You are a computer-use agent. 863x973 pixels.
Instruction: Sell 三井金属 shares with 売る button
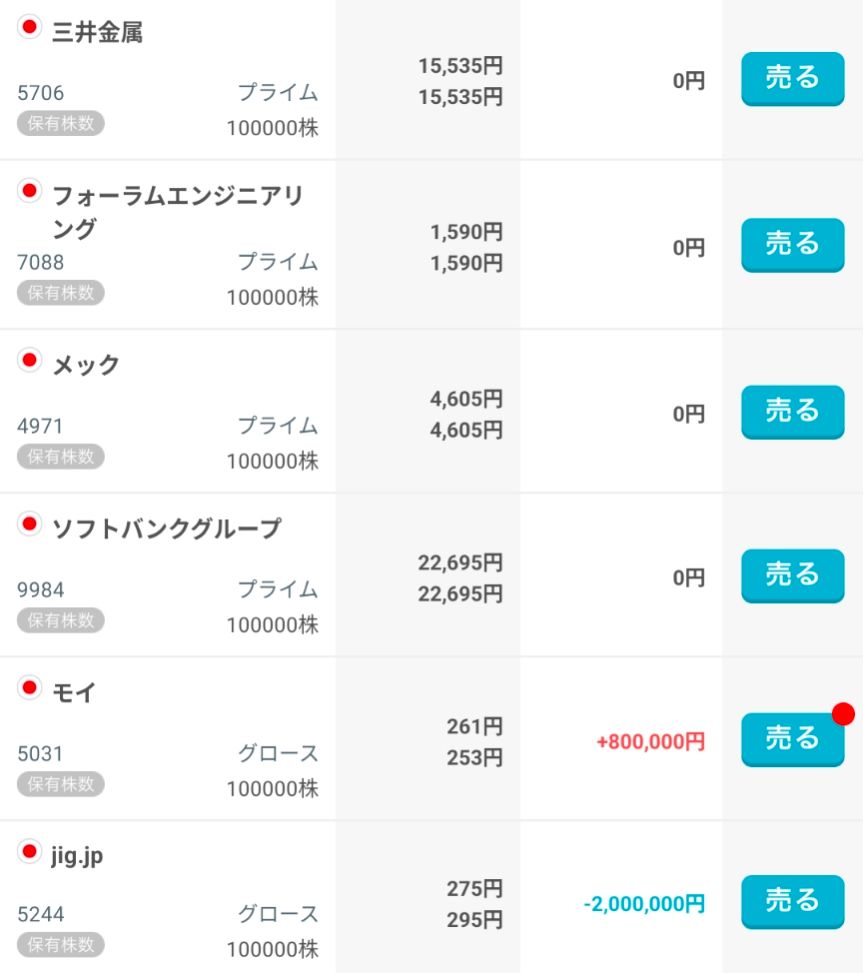(792, 79)
